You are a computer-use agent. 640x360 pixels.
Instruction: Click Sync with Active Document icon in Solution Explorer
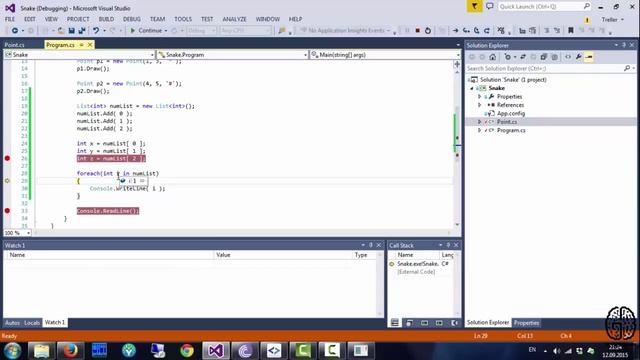(x=523, y=57)
